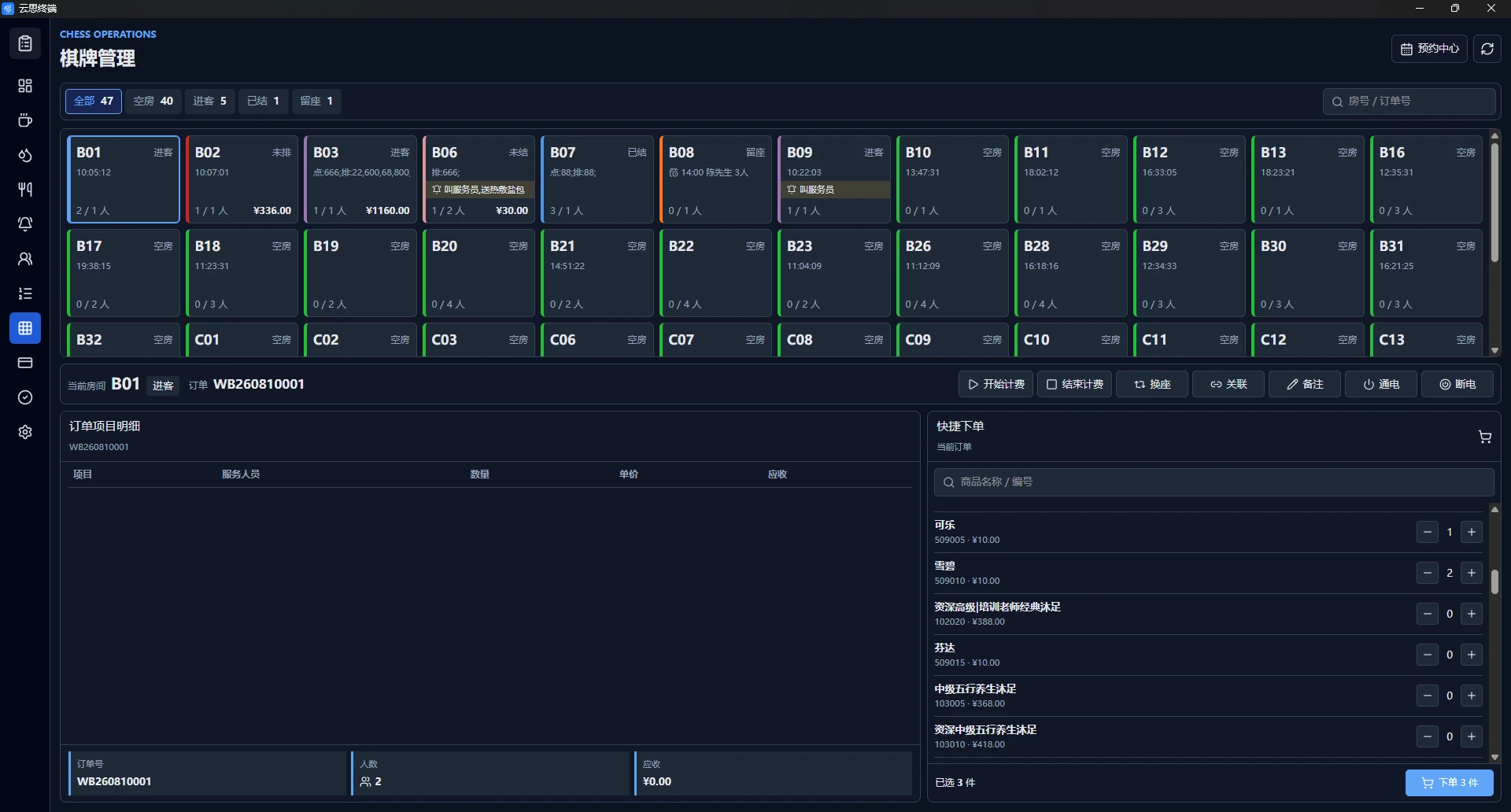Open the fork and knife dining icon
This screenshot has width=1511, height=812.
pos(25,190)
